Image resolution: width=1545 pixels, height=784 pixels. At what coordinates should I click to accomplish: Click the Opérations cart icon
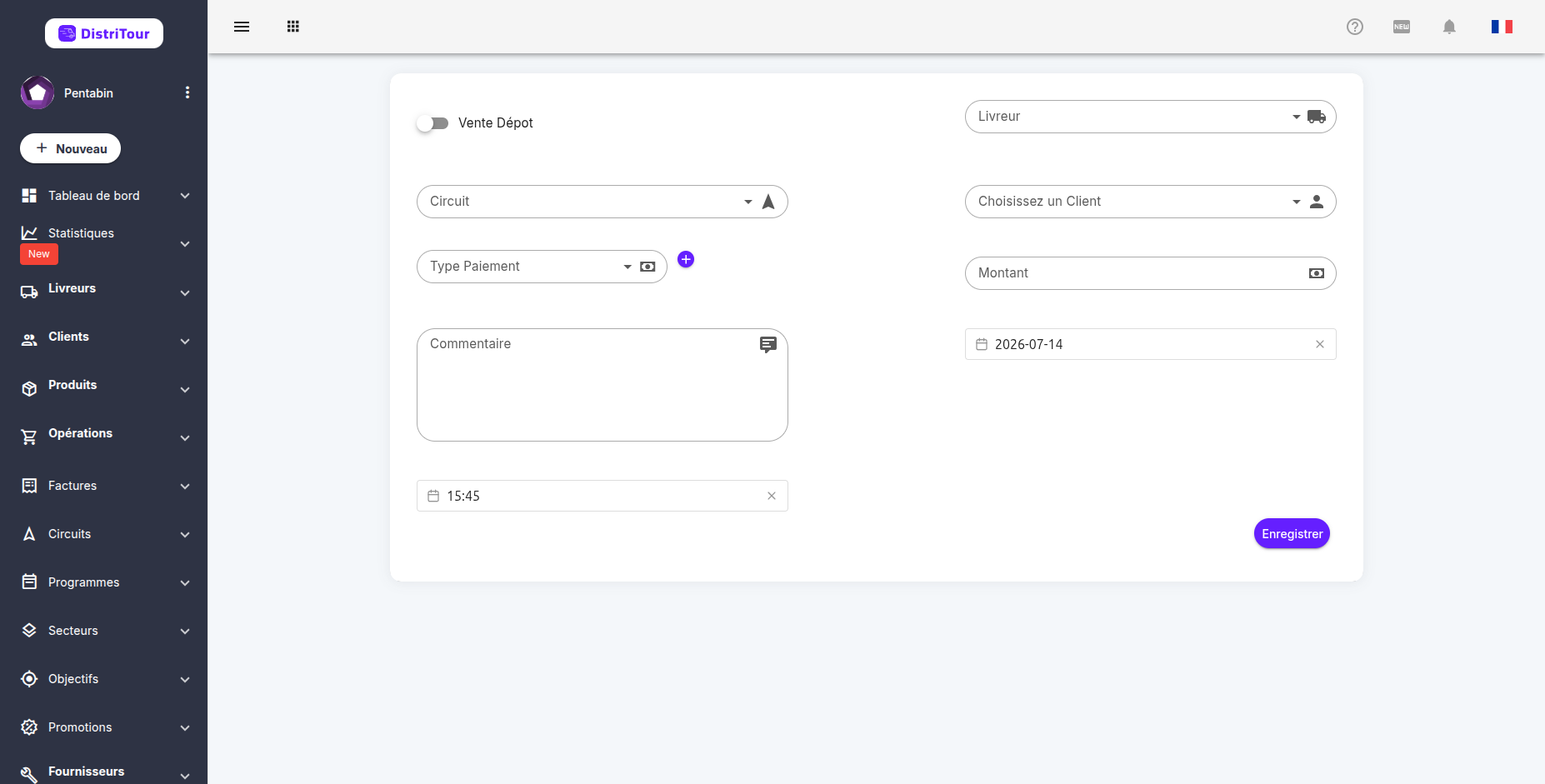coord(29,437)
